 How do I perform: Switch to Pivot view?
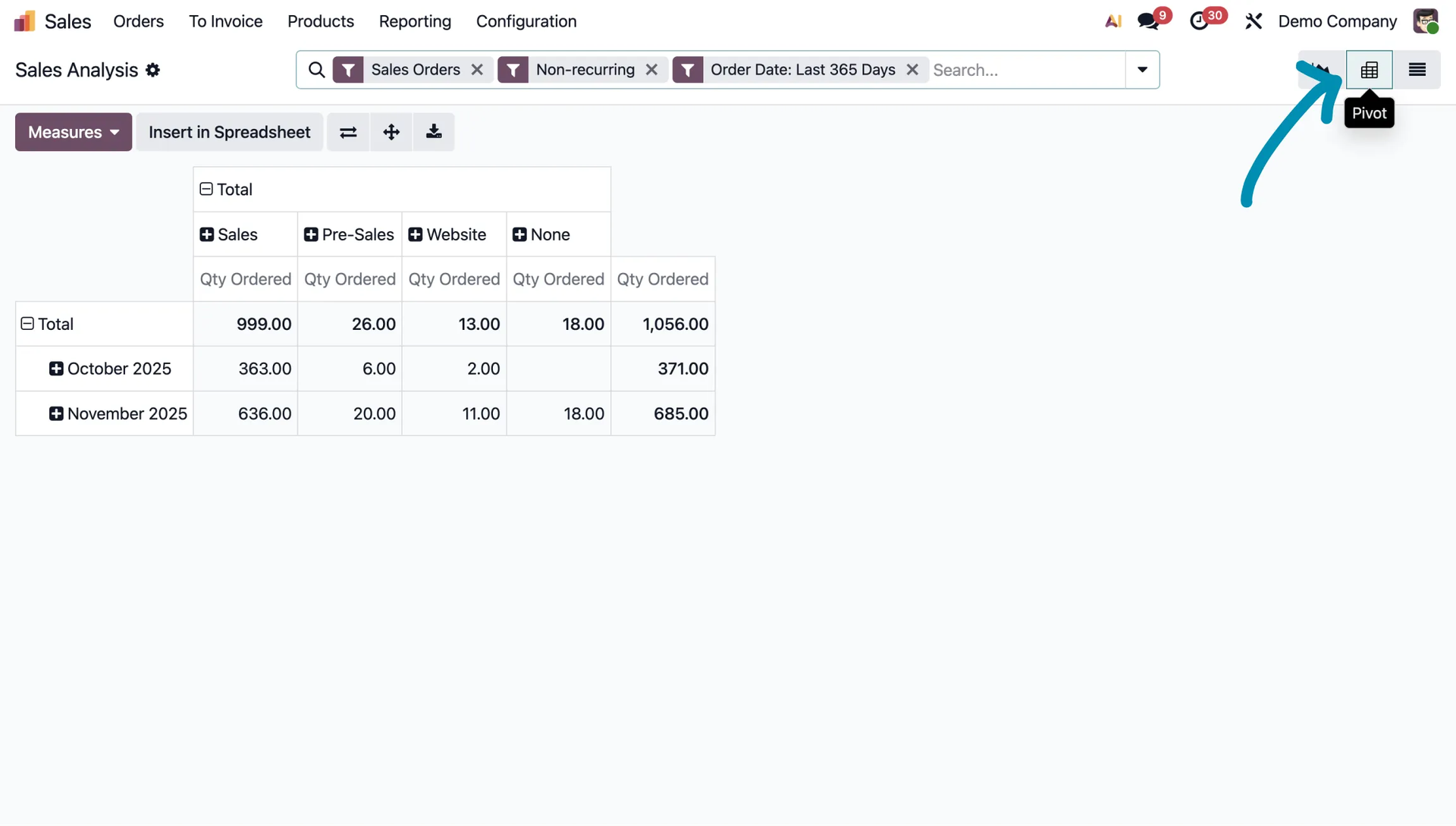pyautogui.click(x=1369, y=70)
